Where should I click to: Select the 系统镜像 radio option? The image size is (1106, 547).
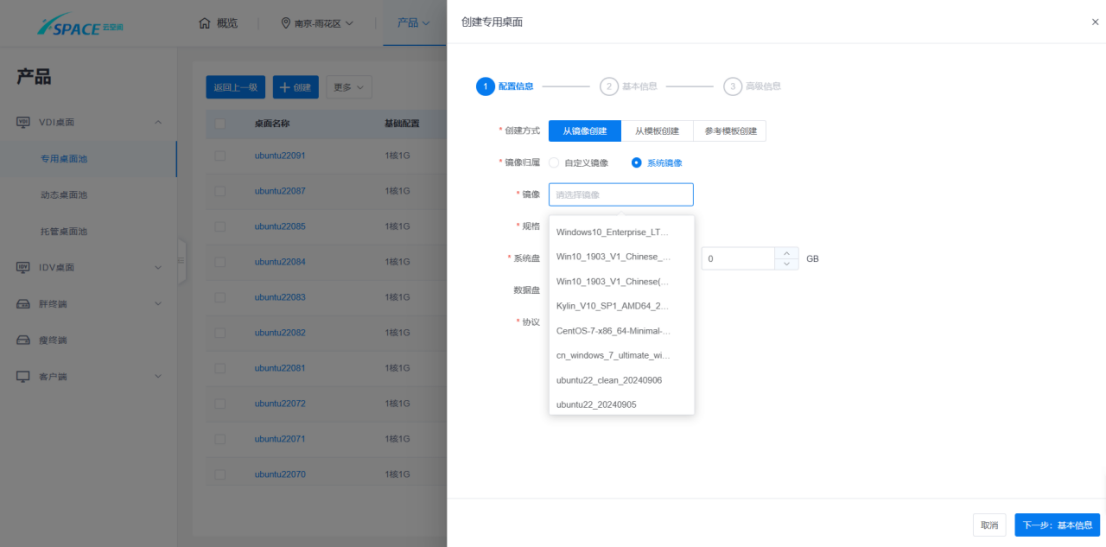coord(636,163)
